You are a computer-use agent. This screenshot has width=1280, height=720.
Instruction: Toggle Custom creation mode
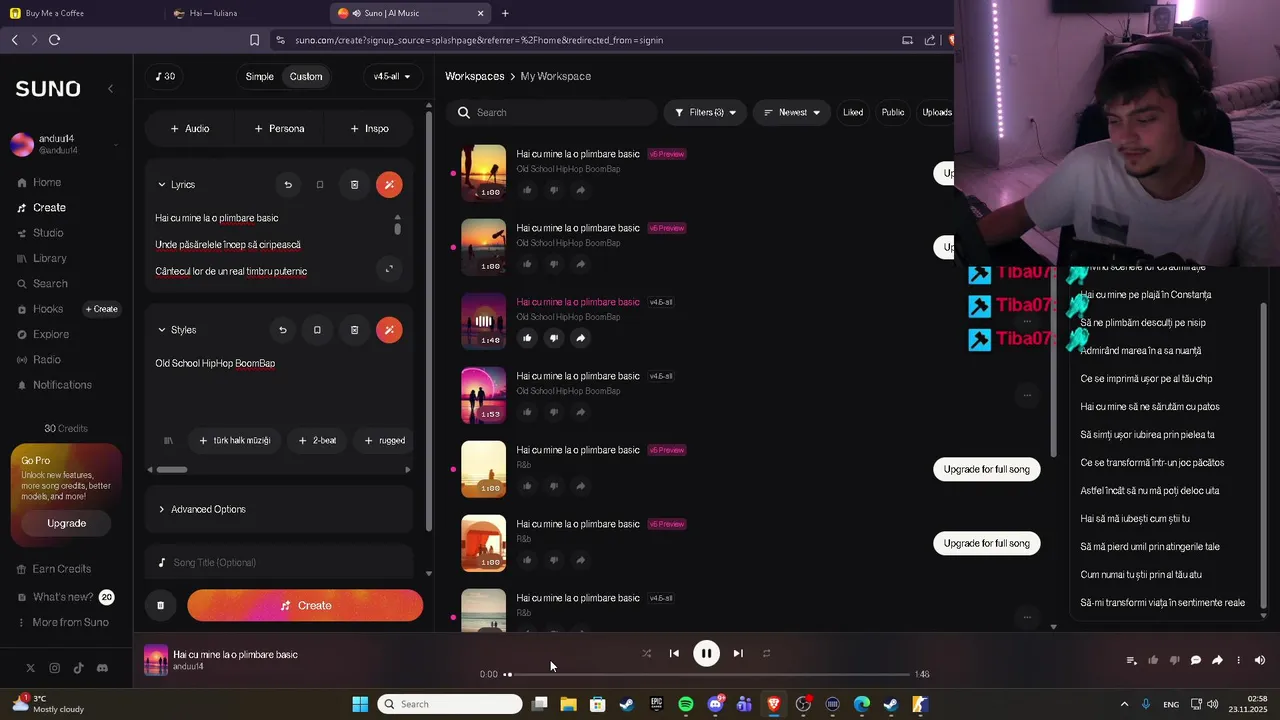click(306, 77)
